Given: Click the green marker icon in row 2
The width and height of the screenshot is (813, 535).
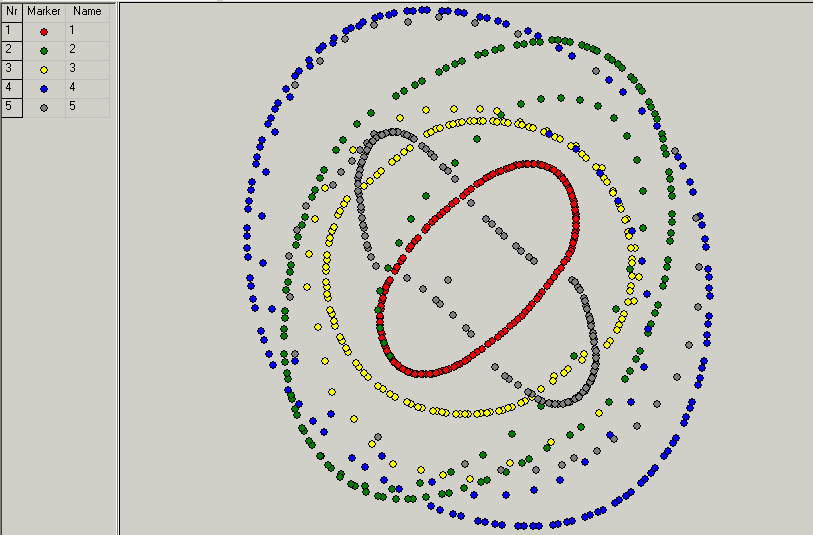Looking at the screenshot, I should point(44,50).
